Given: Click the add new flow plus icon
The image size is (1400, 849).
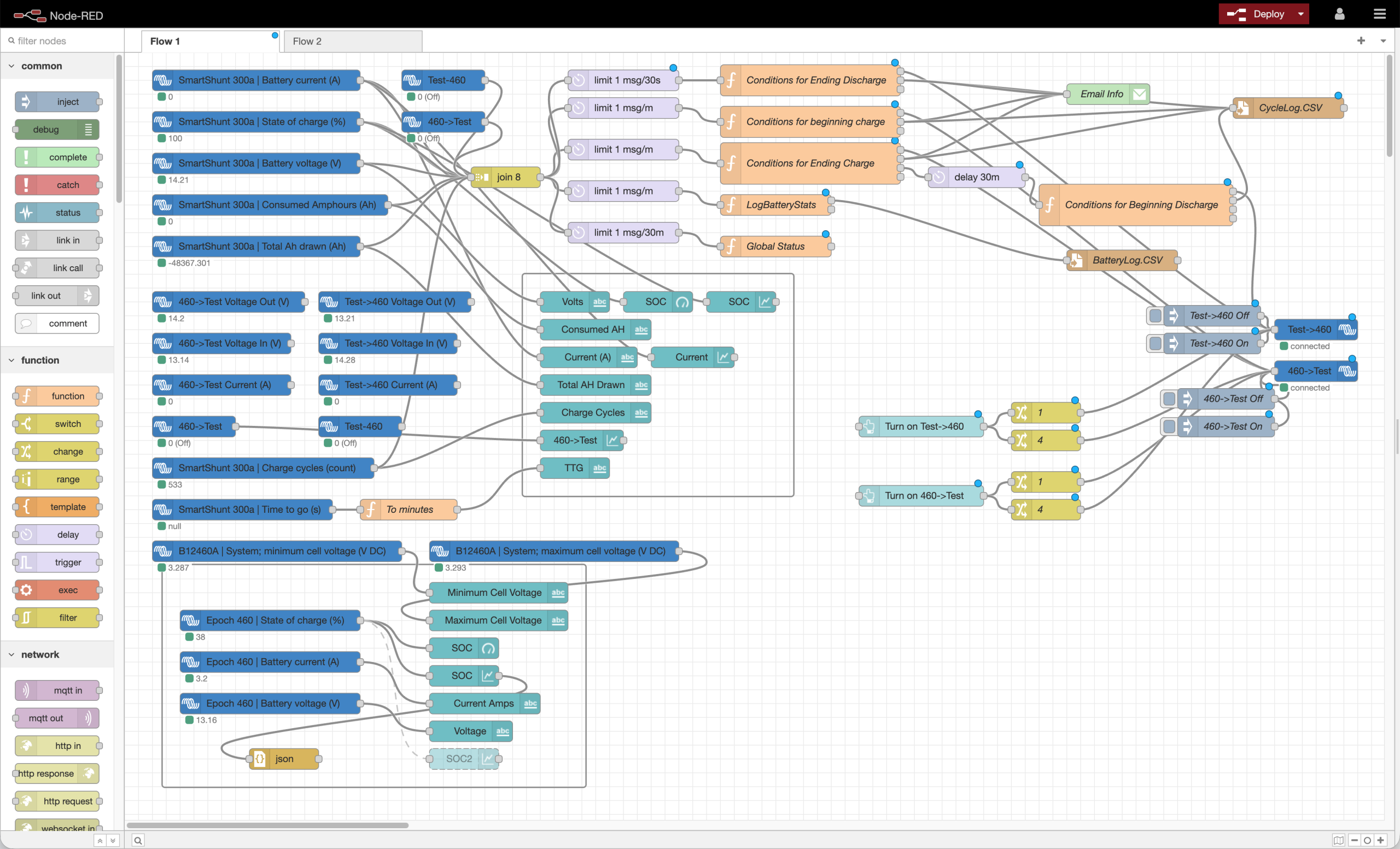Looking at the screenshot, I should (x=1361, y=41).
